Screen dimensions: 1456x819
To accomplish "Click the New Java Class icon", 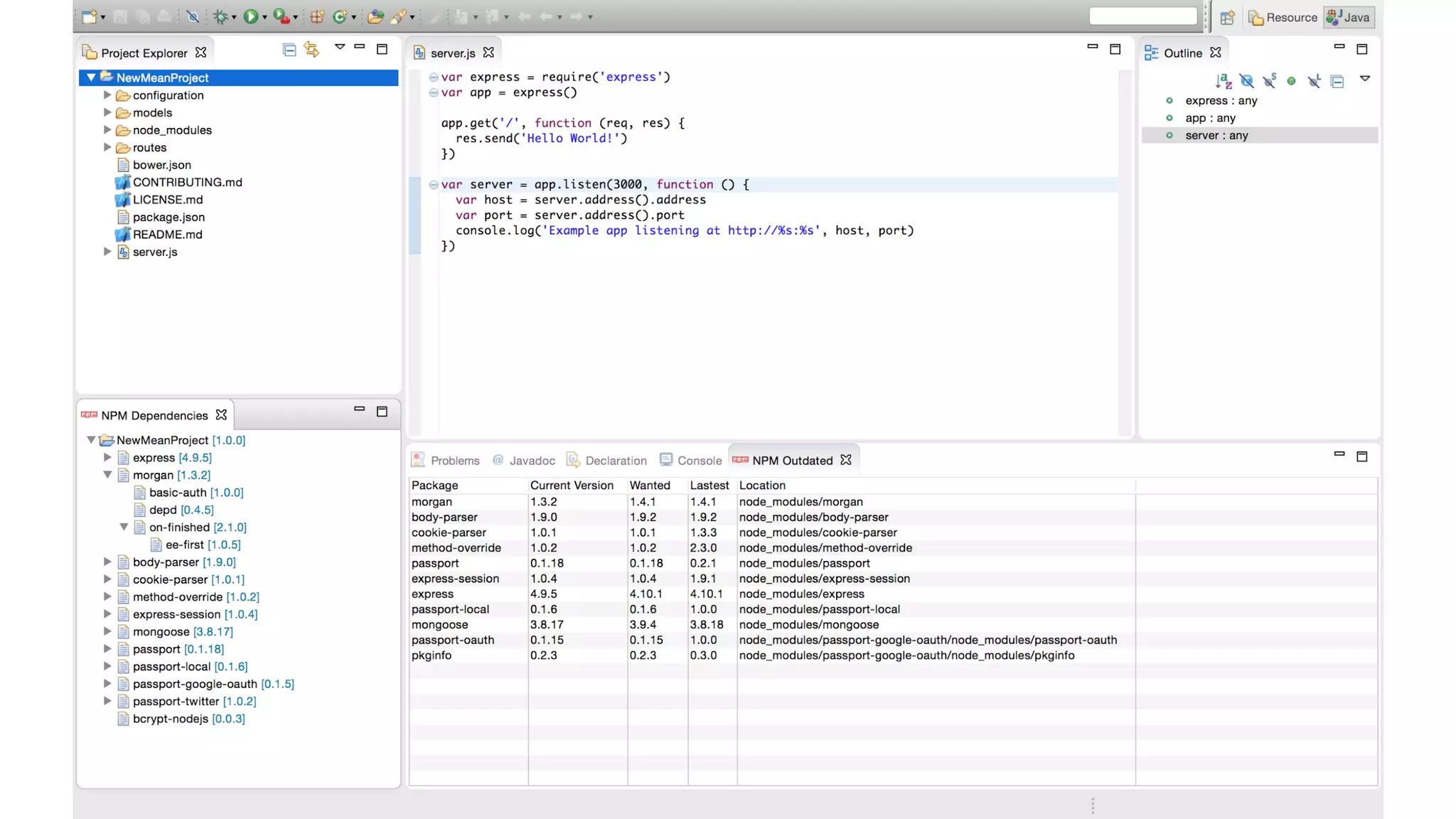I will pyautogui.click(x=340, y=16).
